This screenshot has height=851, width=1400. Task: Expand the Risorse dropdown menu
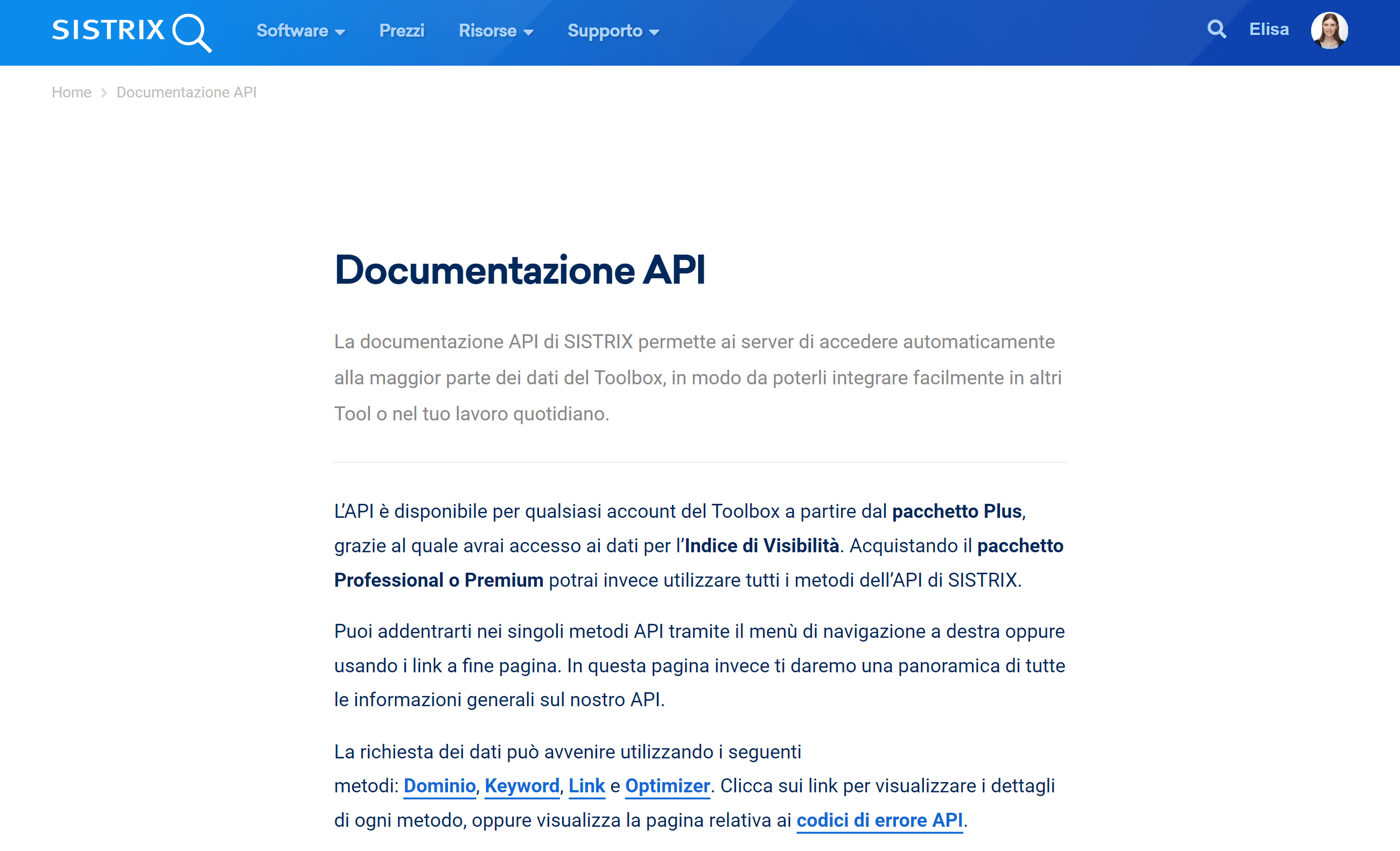click(x=496, y=31)
